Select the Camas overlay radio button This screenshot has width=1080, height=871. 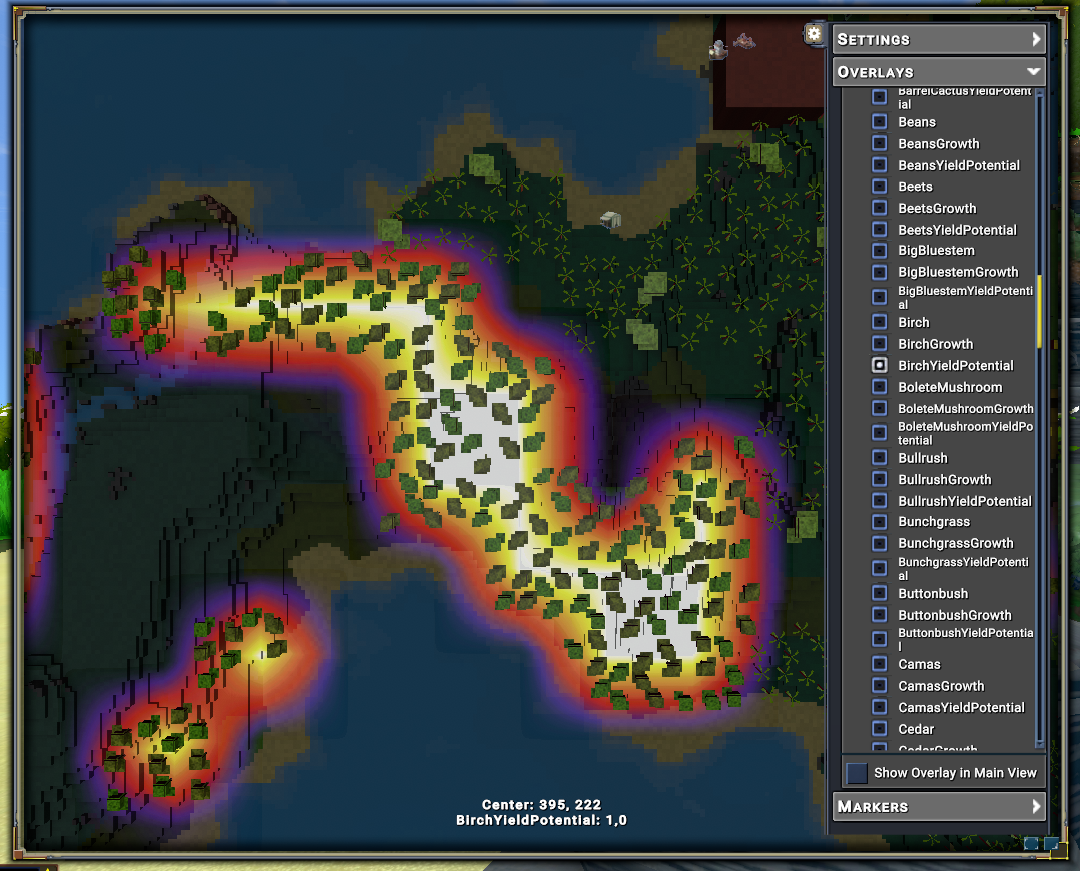pyautogui.click(x=880, y=664)
